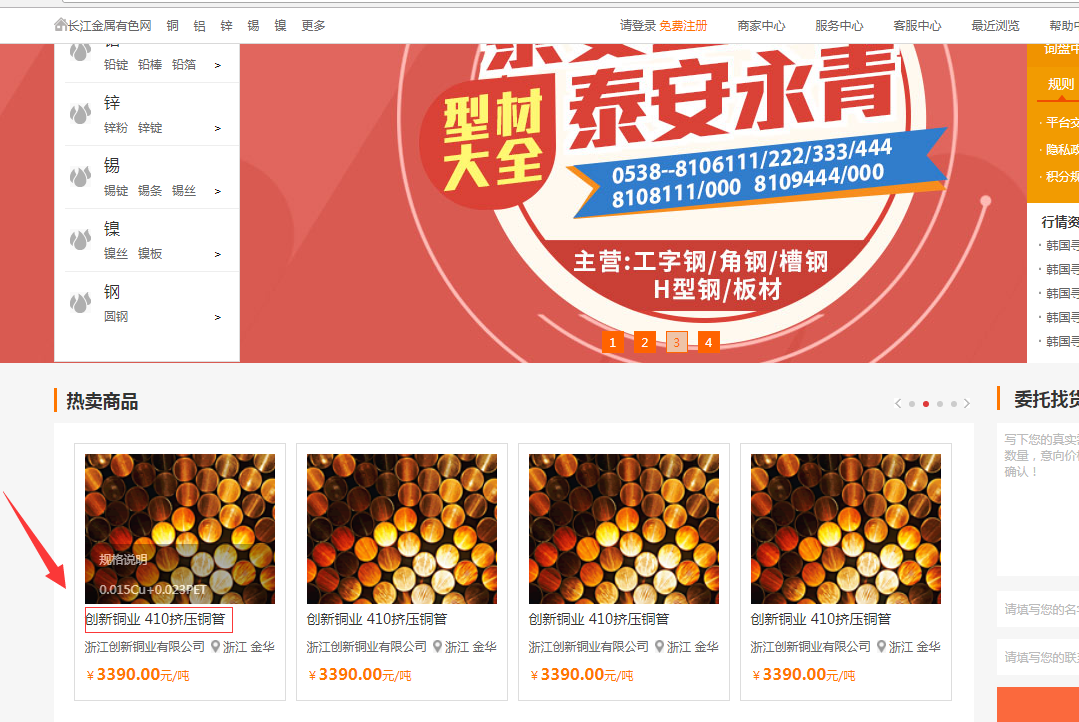Open the 镍丝 subcategory link

116,254
